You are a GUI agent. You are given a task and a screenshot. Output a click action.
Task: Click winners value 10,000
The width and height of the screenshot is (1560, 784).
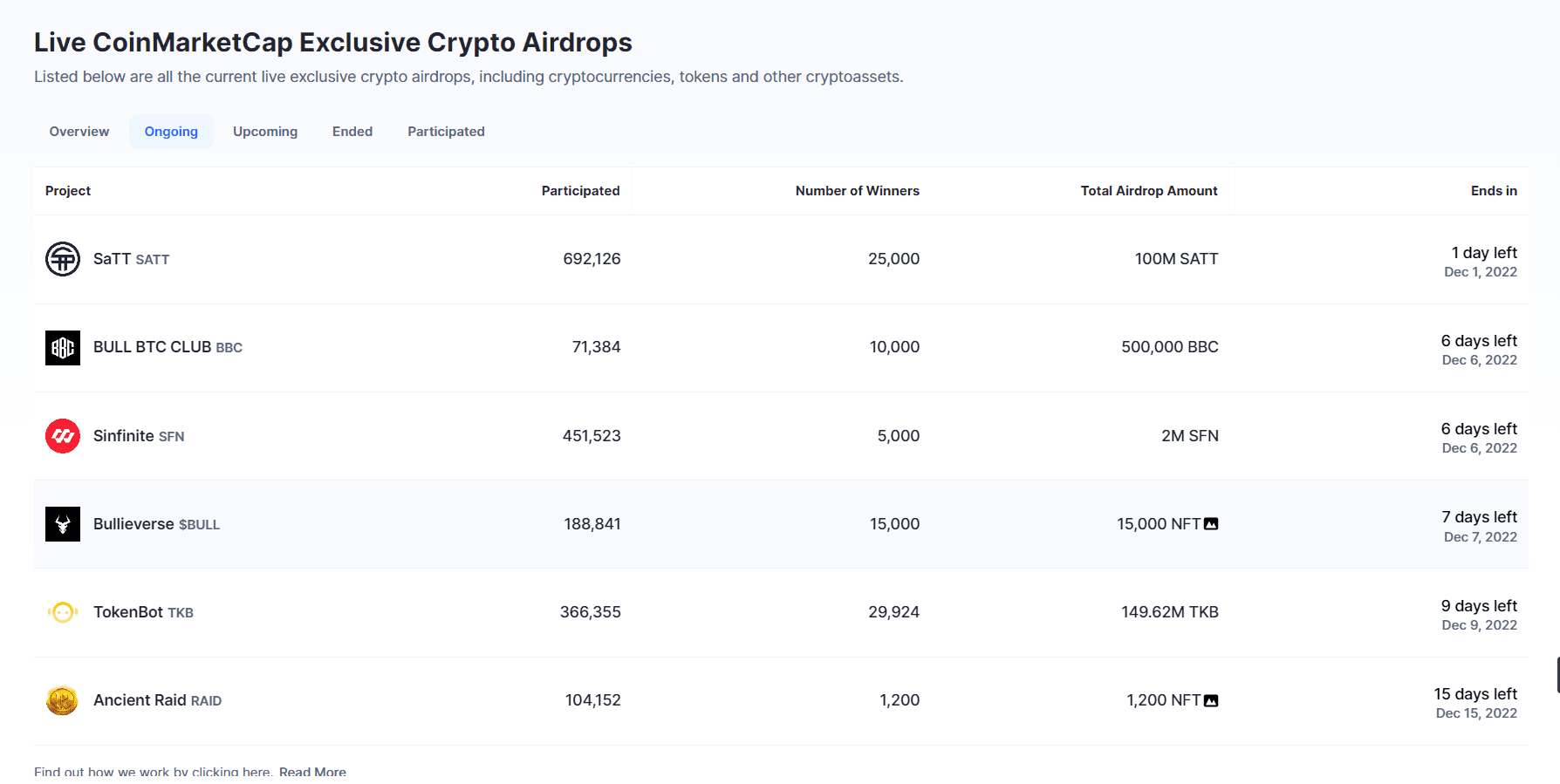click(894, 347)
